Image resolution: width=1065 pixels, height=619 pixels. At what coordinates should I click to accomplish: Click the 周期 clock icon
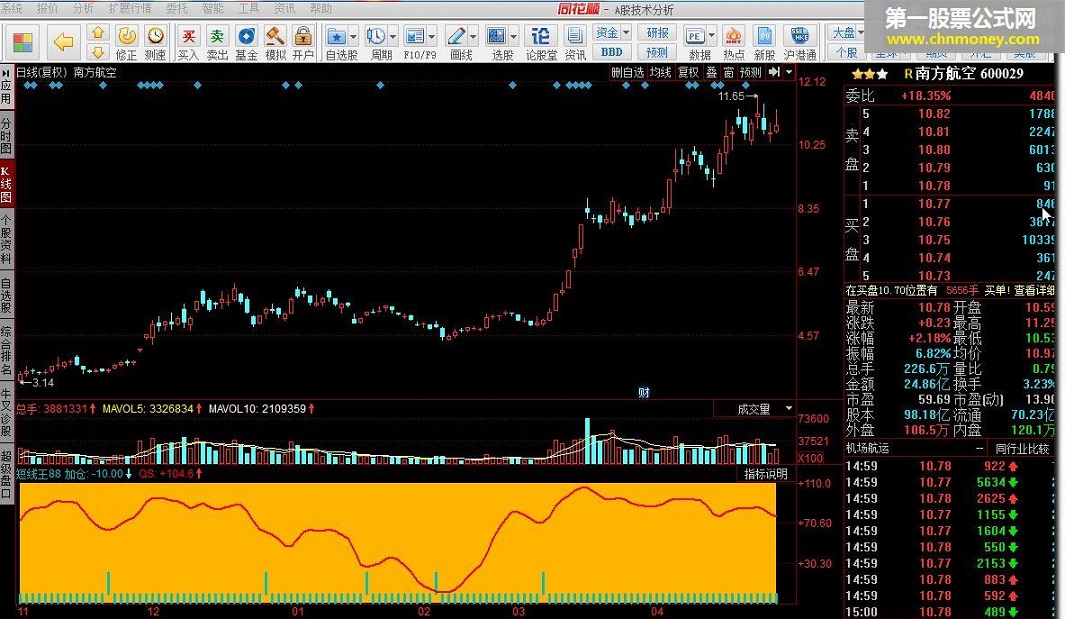375,36
